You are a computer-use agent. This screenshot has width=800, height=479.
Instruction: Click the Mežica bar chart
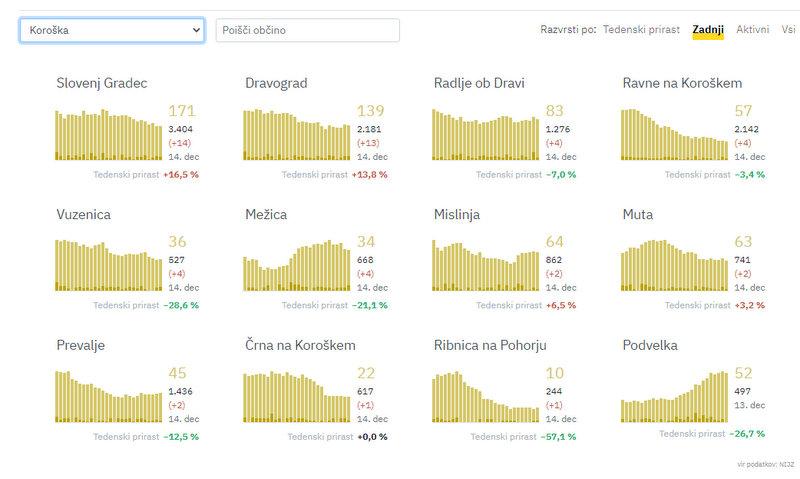(297, 266)
